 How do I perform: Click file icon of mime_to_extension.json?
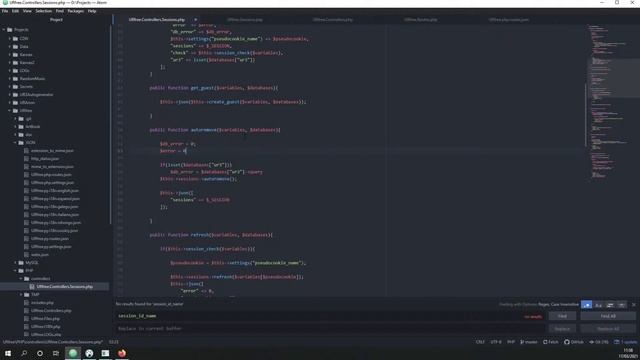click(27, 167)
